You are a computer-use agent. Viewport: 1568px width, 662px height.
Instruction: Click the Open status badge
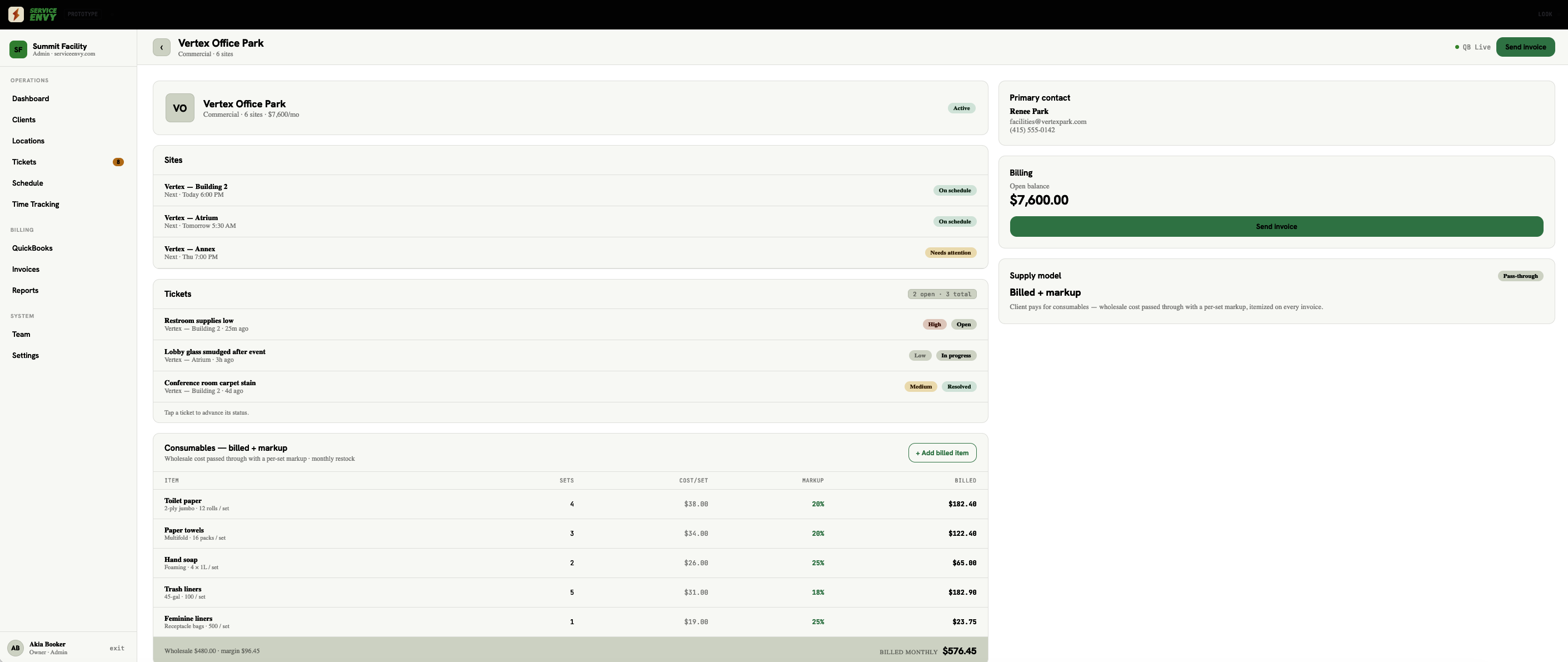[x=963, y=325]
